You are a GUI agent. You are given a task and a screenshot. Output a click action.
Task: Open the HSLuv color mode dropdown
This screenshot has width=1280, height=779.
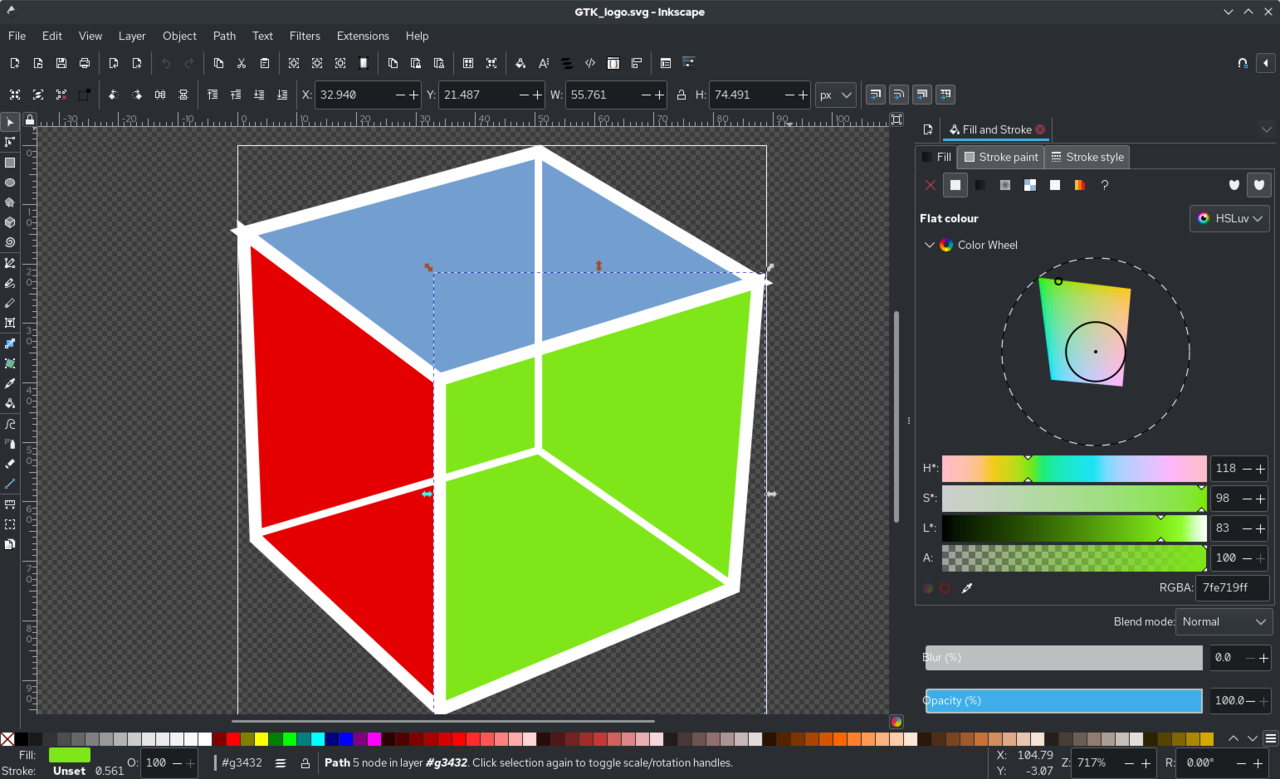[1229, 218]
